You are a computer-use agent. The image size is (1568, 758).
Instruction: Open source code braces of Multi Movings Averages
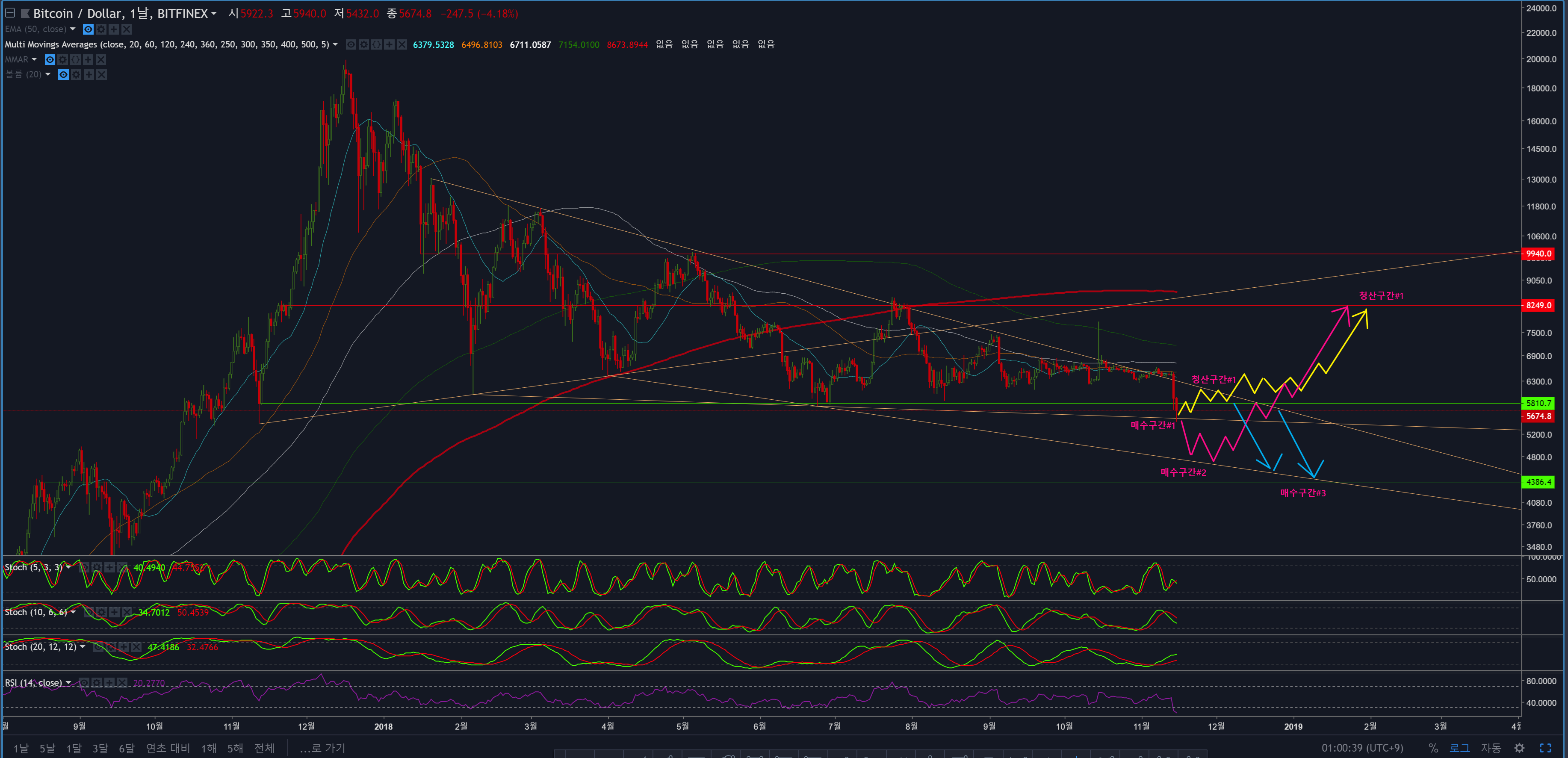coord(376,44)
